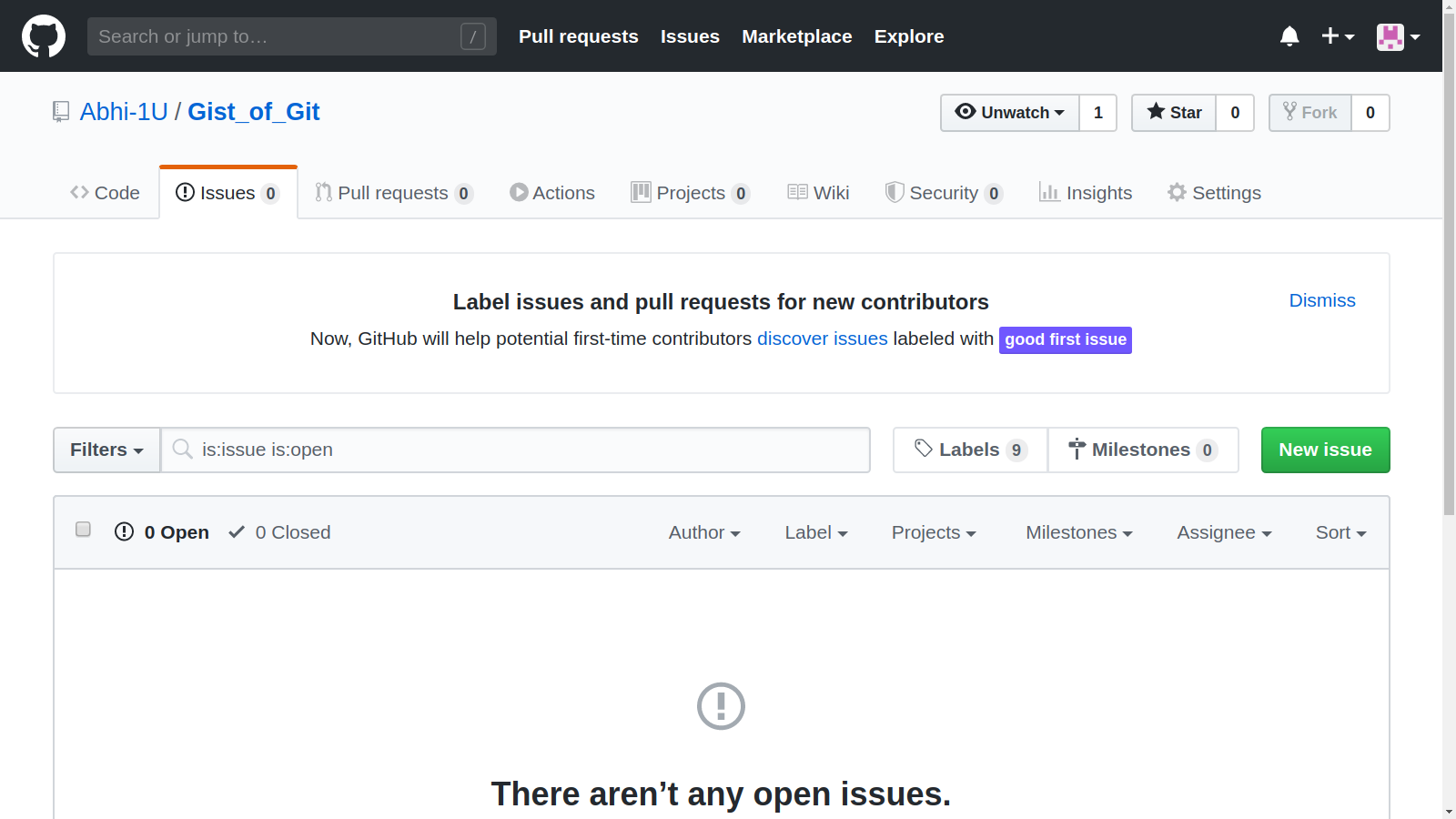Click the page vertical scrollbar thumb
This screenshot has height=819, width=1456.
click(1449, 264)
